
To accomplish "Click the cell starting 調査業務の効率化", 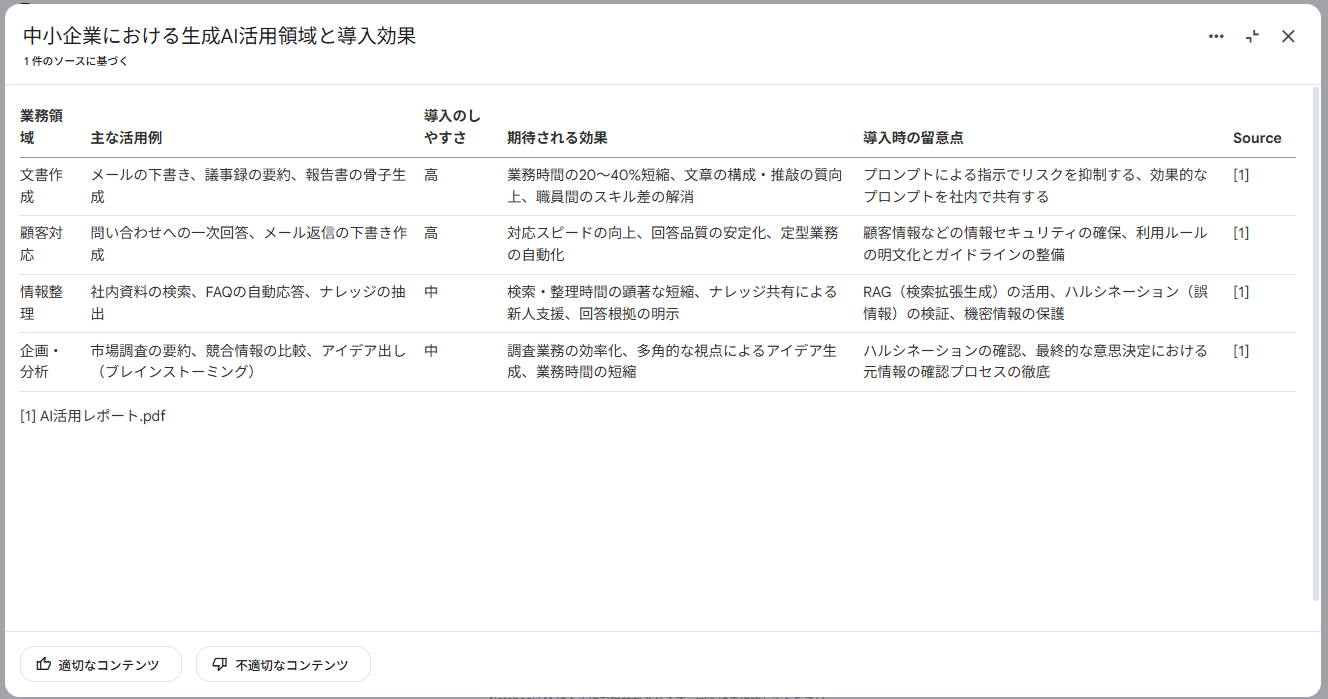I will 672,361.
